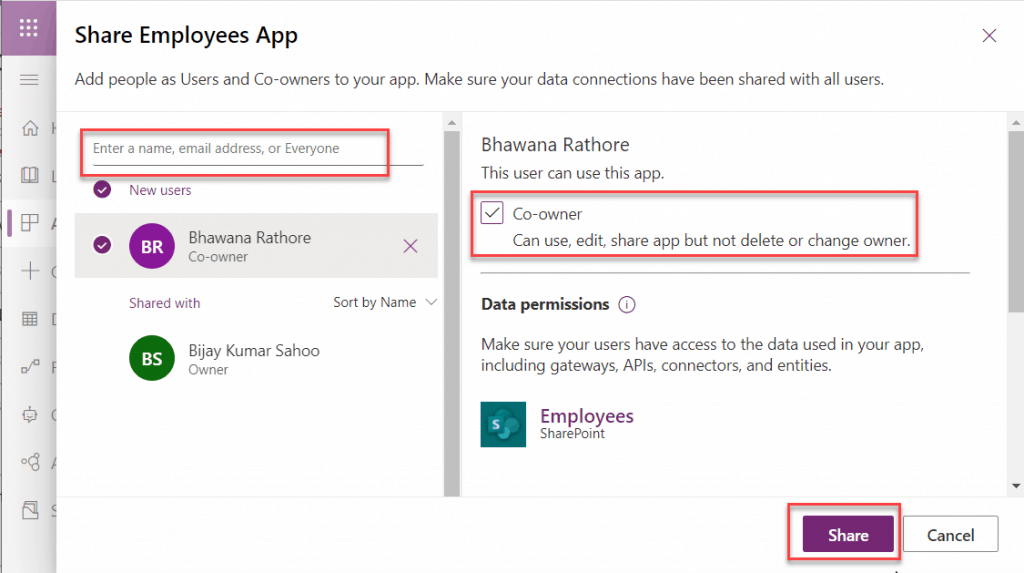Viewport: 1024px width, 573px height.
Task: Click the details pane scrollbar up arrow
Action: click(x=1016, y=122)
